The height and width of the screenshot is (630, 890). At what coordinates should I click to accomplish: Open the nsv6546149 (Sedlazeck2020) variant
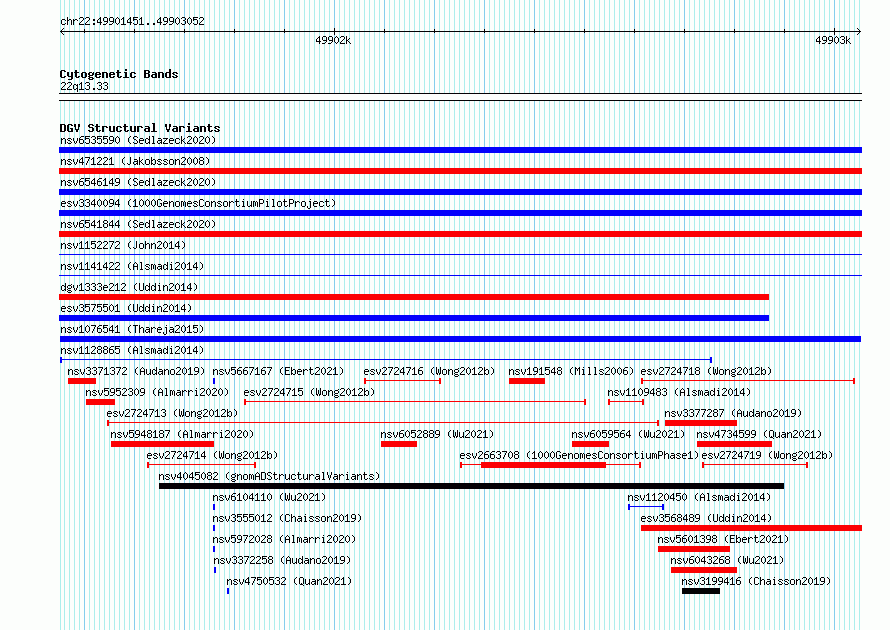tap(138, 182)
